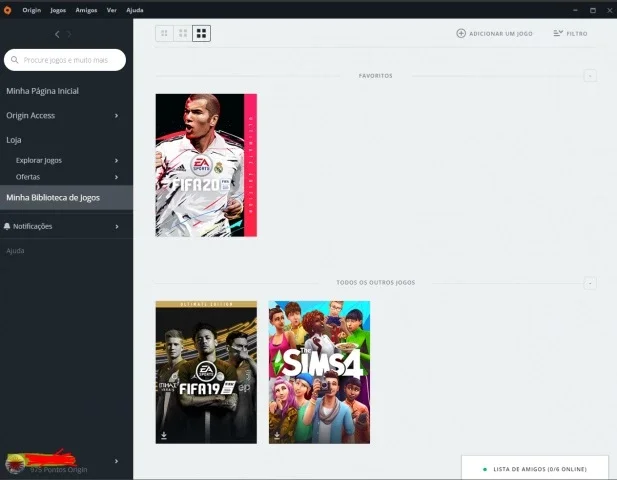The image size is (617, 480).
Task: Minimize the Origin window
Action: (575, 10)
